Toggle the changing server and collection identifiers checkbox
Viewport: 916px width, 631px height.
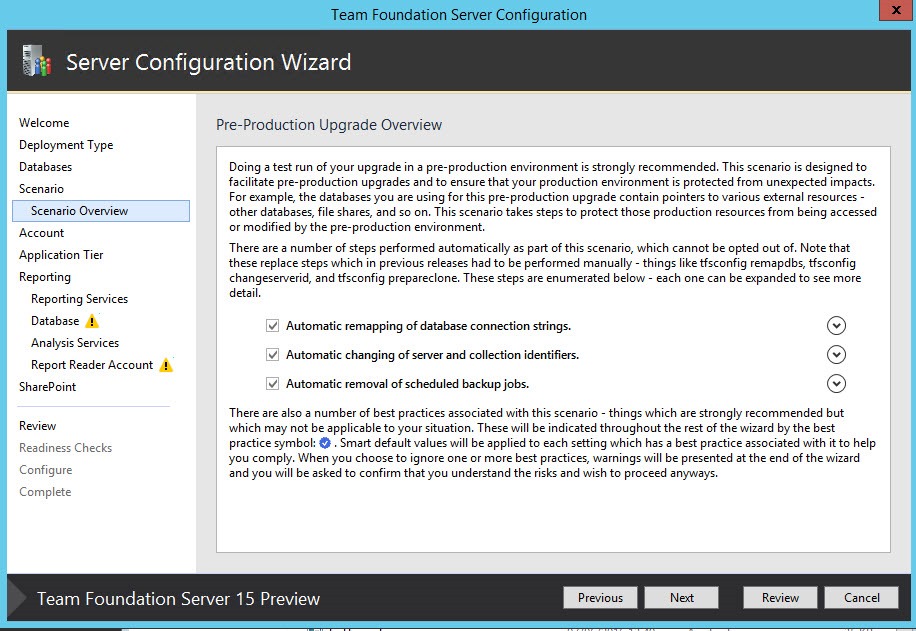272,355
